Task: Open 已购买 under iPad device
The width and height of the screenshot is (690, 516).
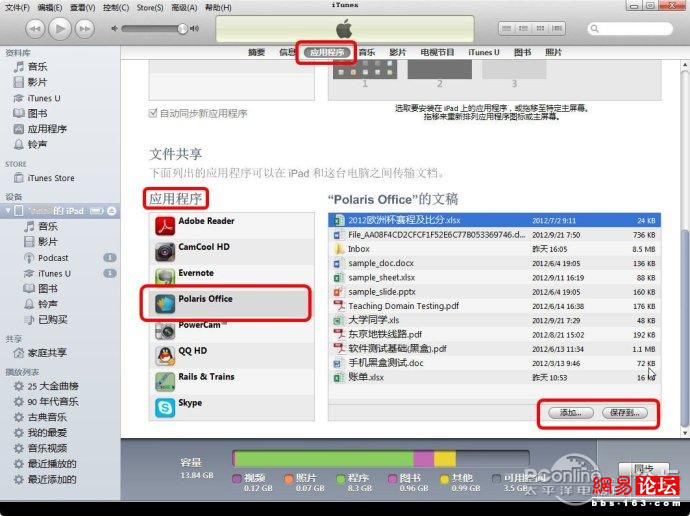Action: [52, 320]
